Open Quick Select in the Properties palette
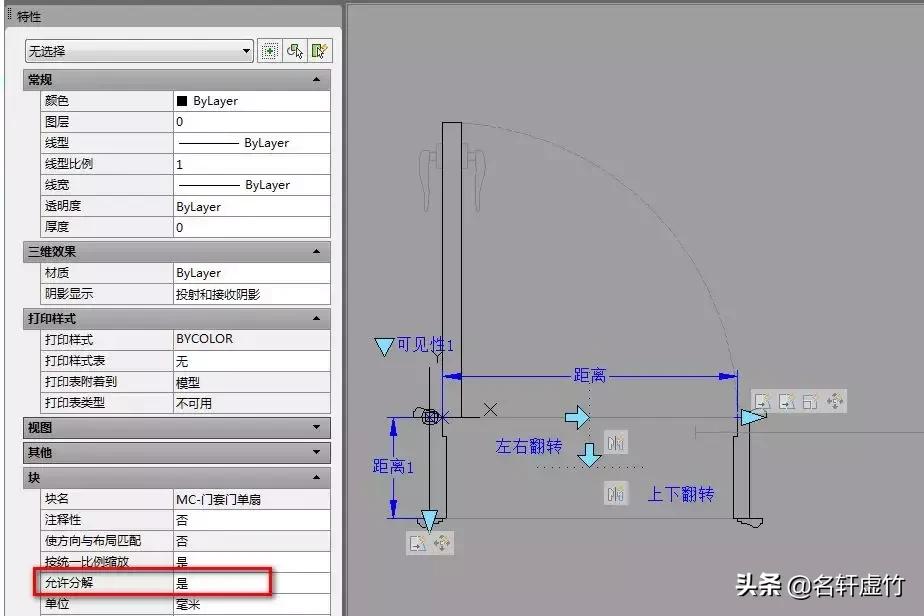The height and width of the screenshot is (616, 924). coord(321,50)
